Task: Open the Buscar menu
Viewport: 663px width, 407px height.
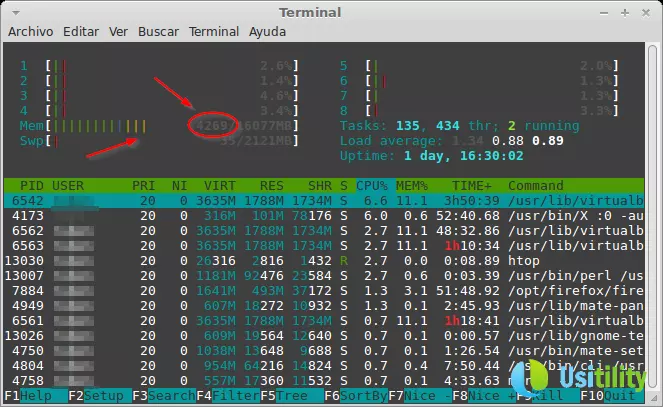Action: click(158, 32)
